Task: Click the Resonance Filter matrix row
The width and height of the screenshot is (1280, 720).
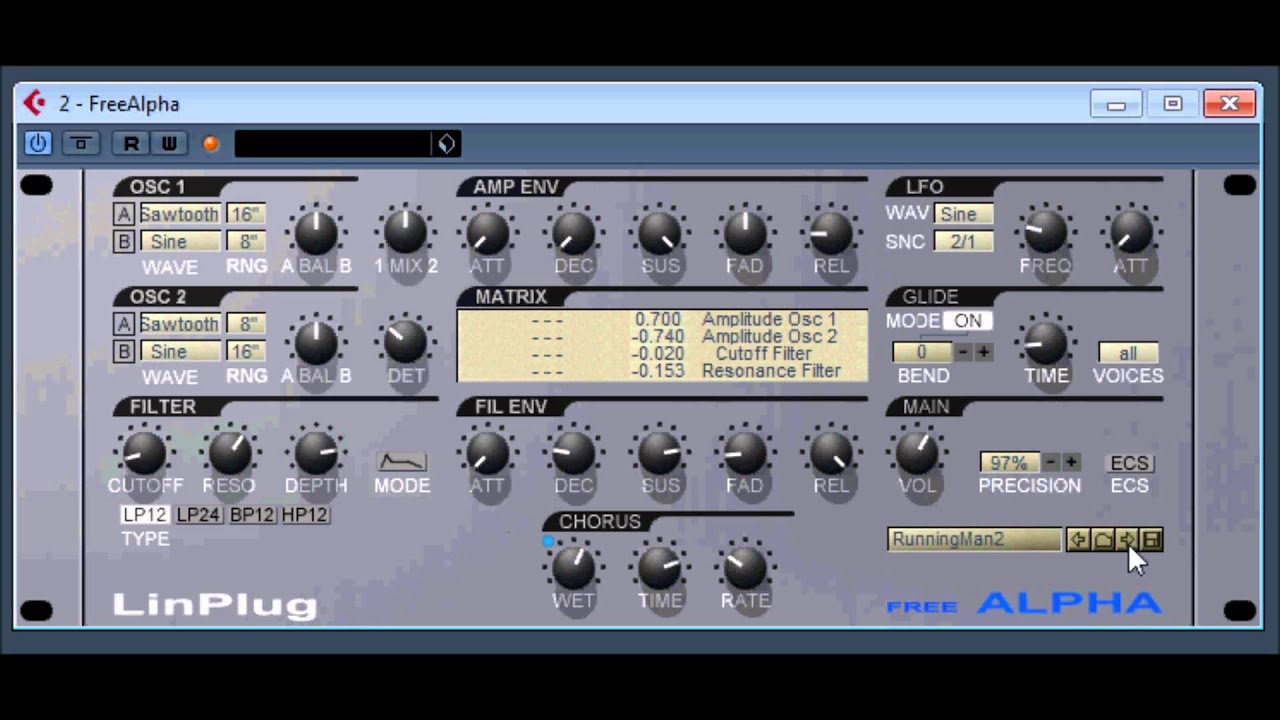Action: pos(662,371)
